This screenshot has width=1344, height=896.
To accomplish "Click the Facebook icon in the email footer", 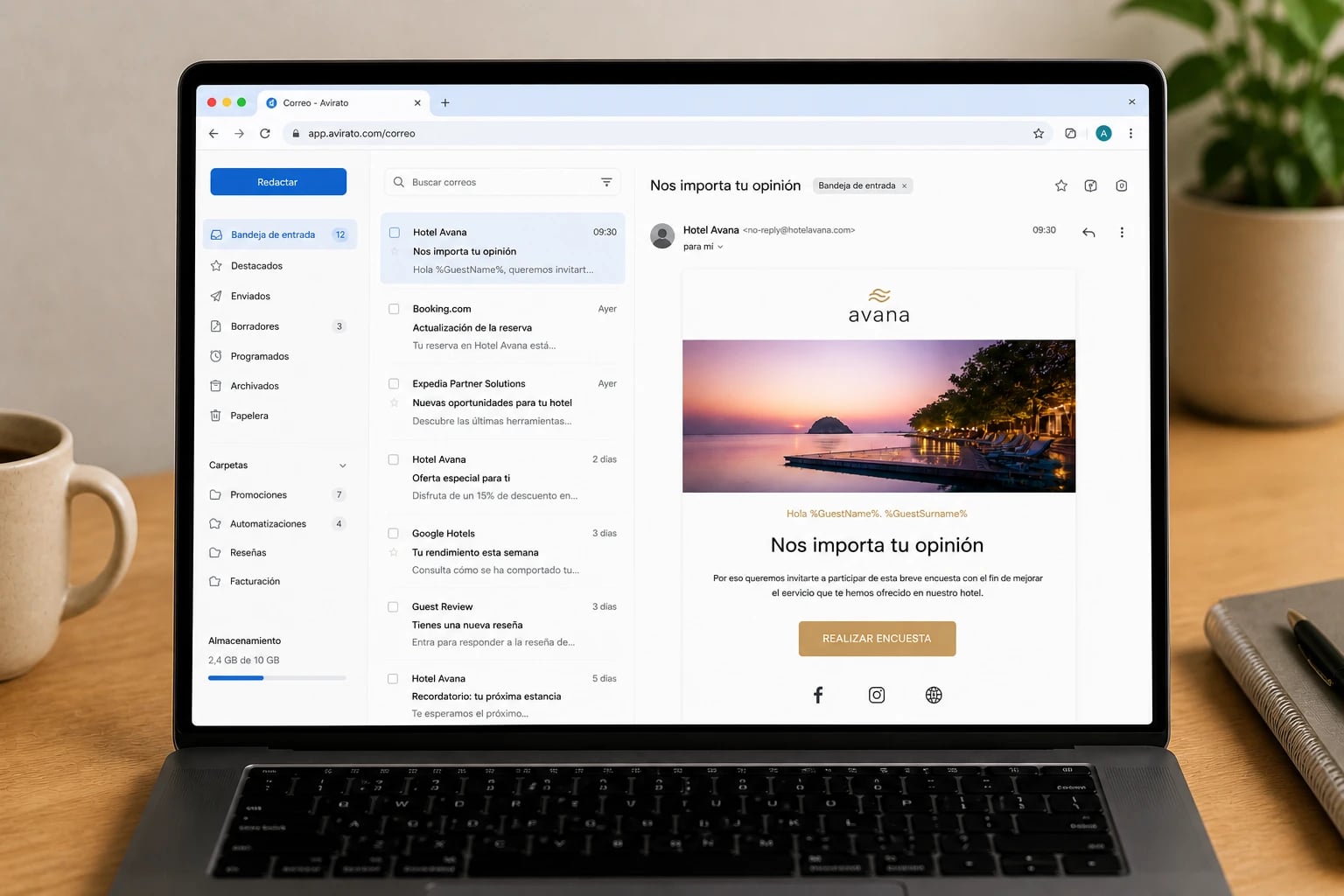I will coord(818,695).
